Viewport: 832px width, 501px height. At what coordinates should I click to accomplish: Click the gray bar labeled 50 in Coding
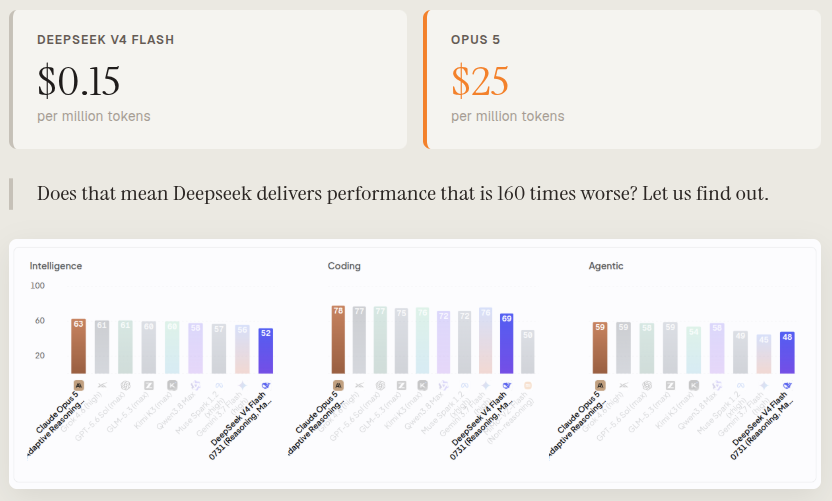[527, 352]
